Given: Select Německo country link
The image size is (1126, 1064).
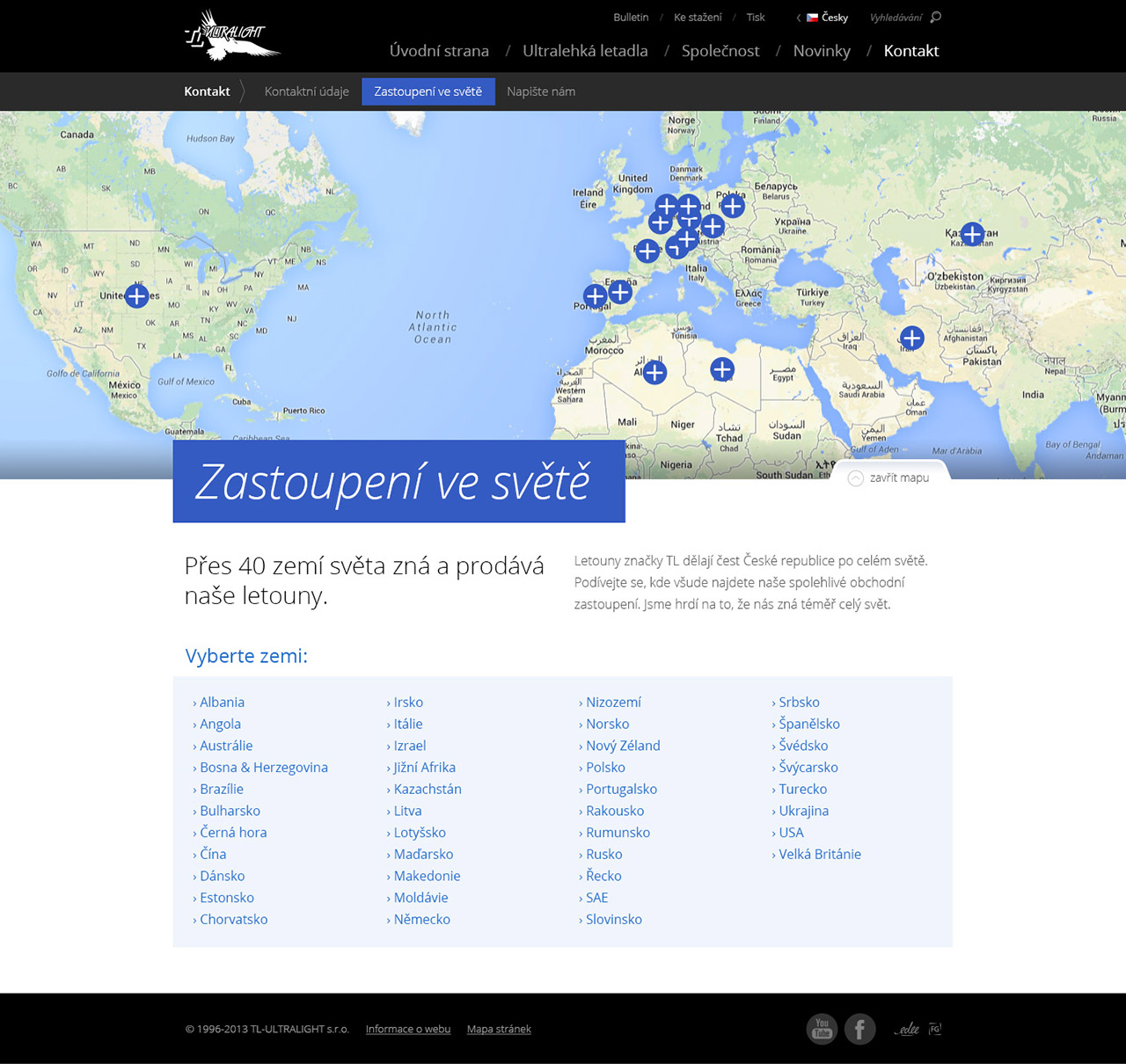Looking at the screenshot, I should [421, 919].
